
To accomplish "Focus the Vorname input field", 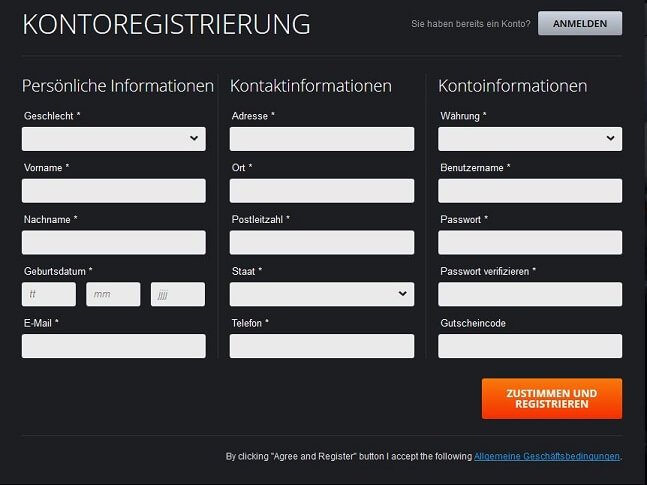I will coord(114,191).
